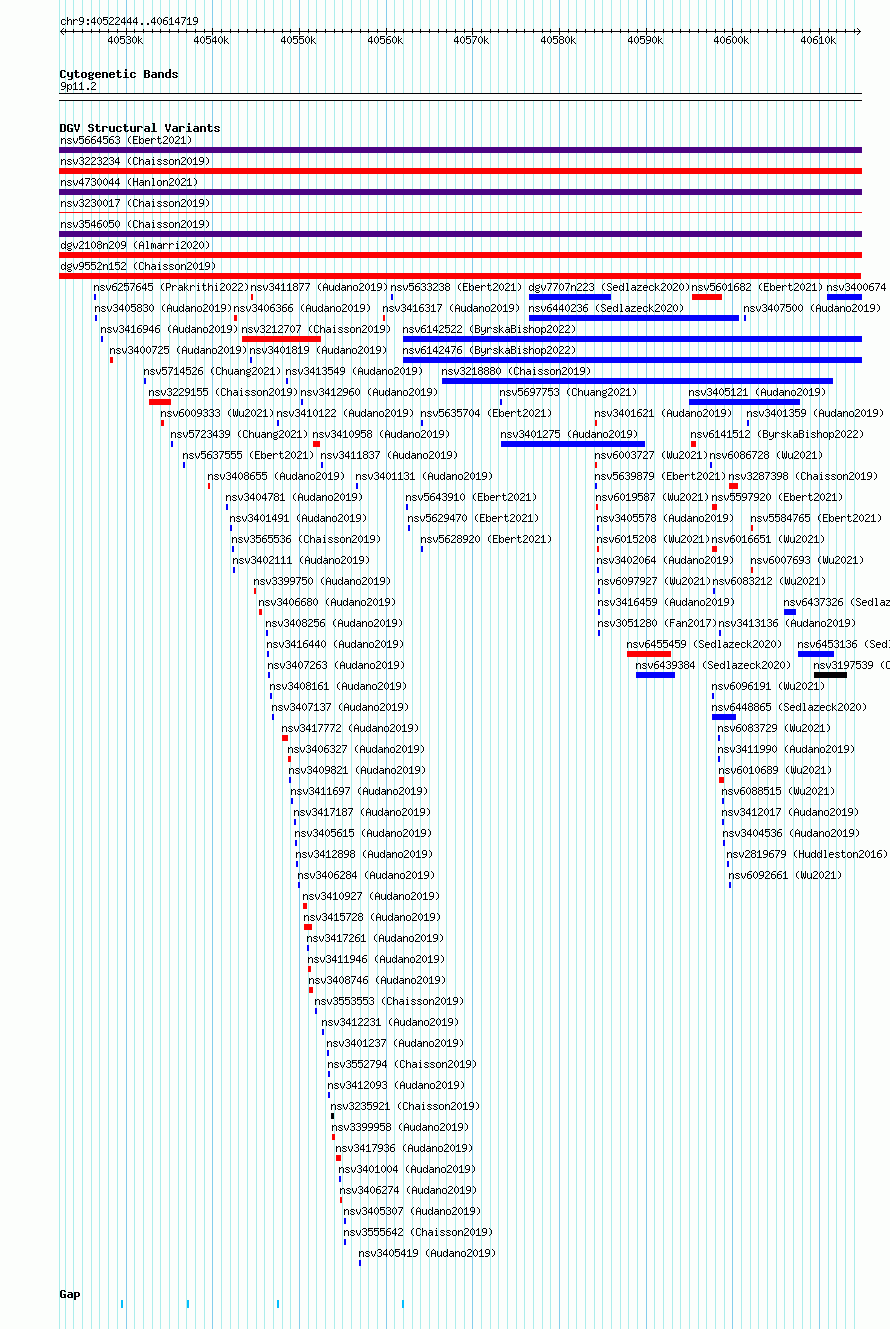Click nsv3555642 (Chaisson2019) label
Screen dimensions: 890x1329
[x=418, y=1233]
